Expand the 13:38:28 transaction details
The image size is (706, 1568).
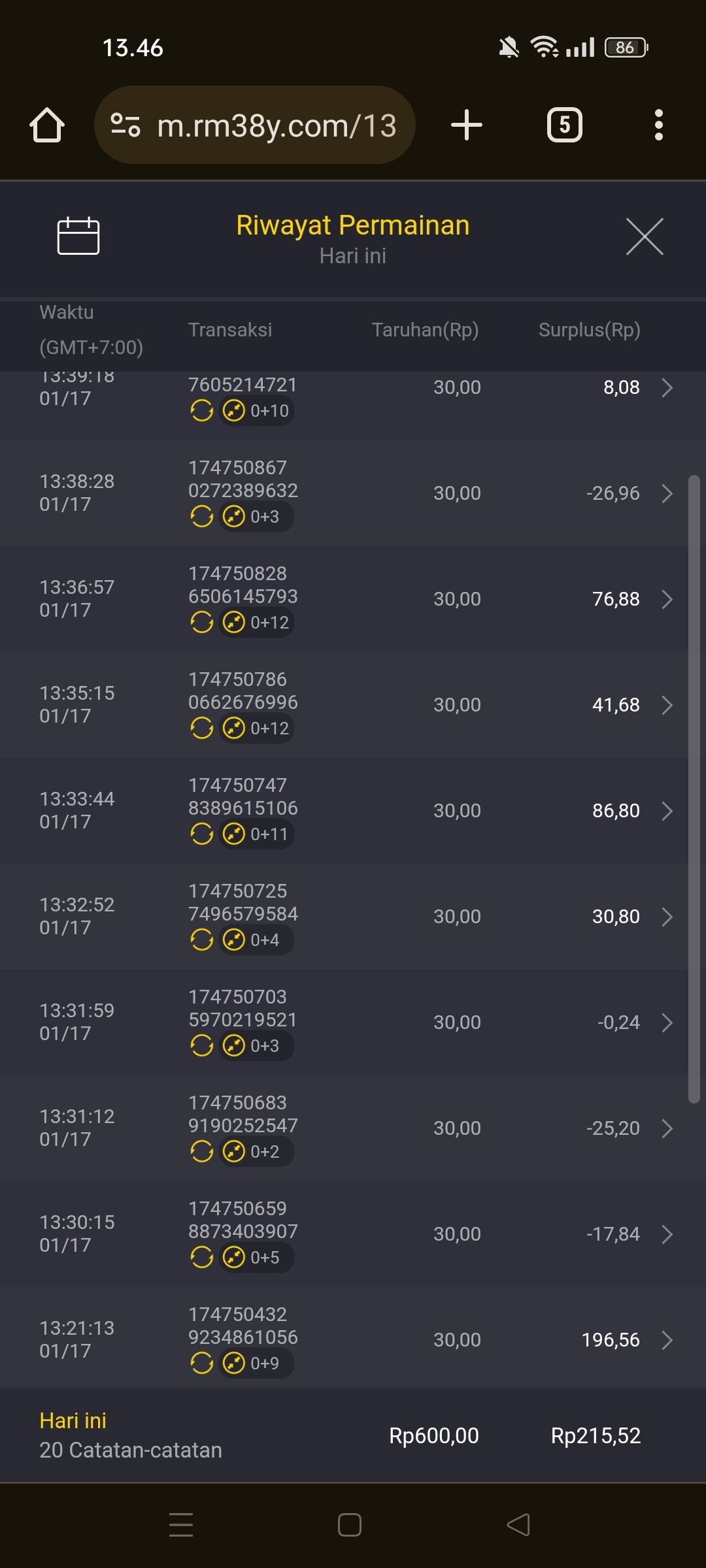[x=667, y=493]
